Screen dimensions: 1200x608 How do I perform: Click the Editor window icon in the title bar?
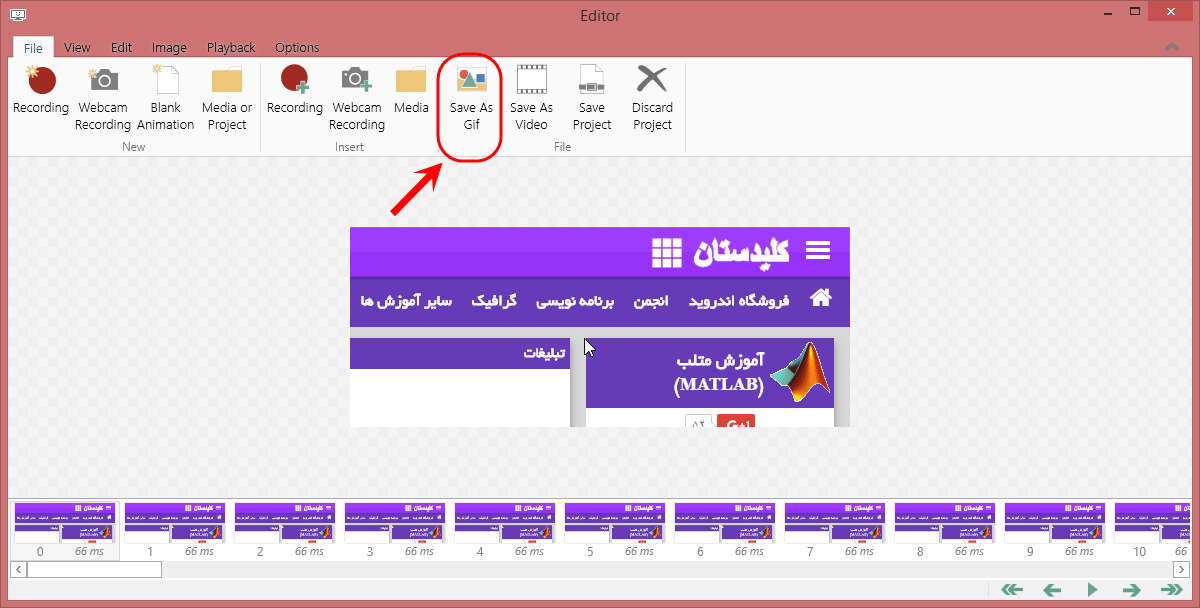coord(18,16)
